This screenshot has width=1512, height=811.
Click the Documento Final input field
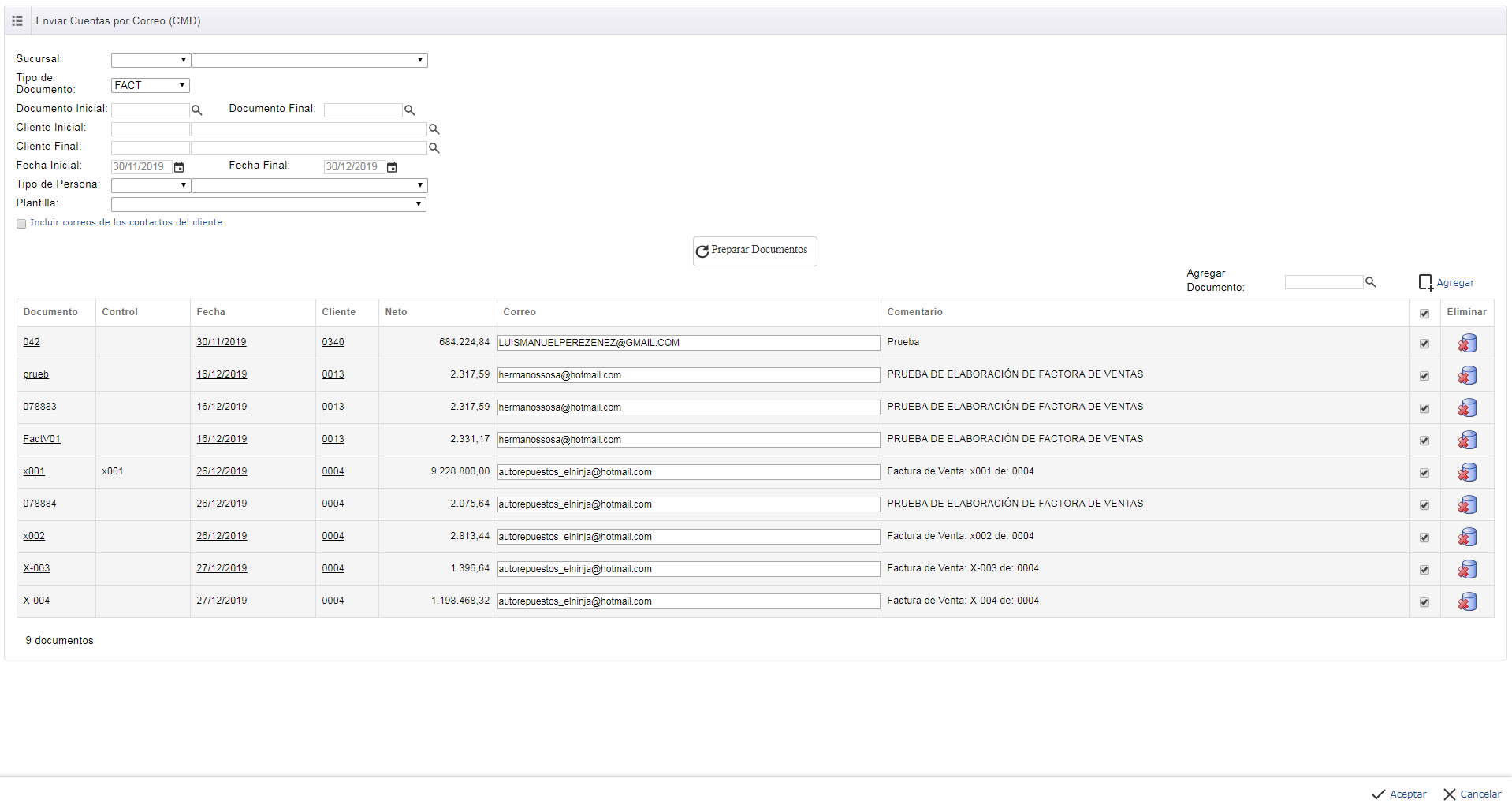click(363, 110)
